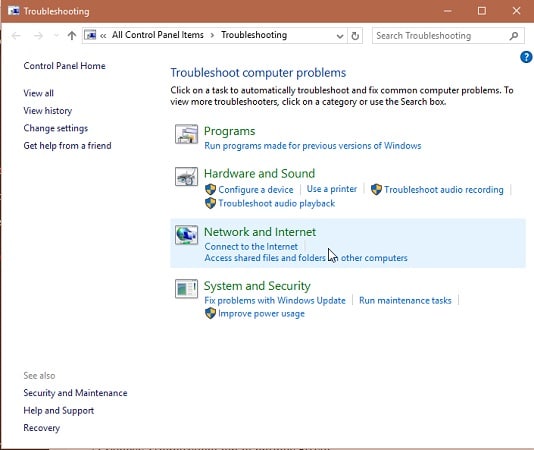Click the System and Security category icon
The width and height of the screenshot is (534, 450).
click(x=186, y=289)
